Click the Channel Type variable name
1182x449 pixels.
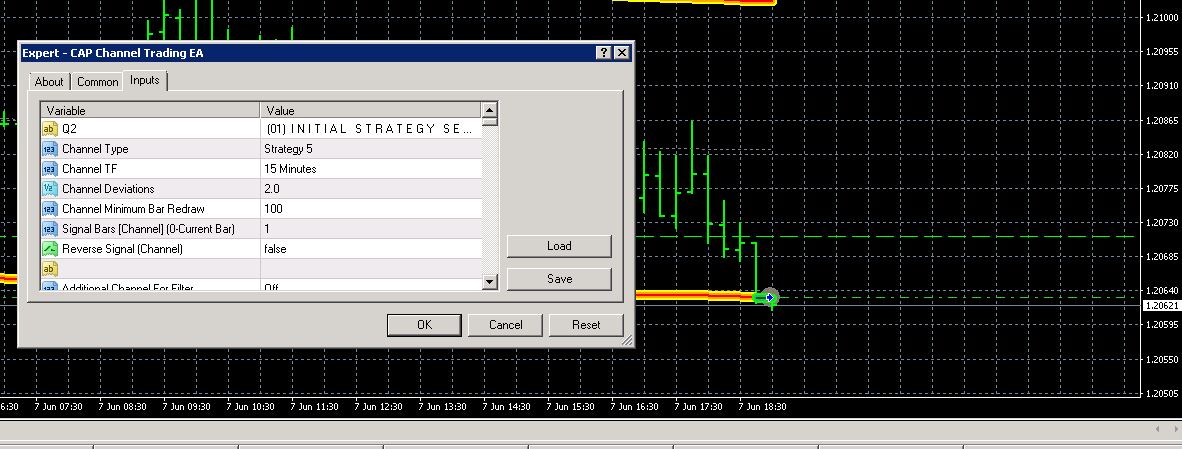coord(95,149)
